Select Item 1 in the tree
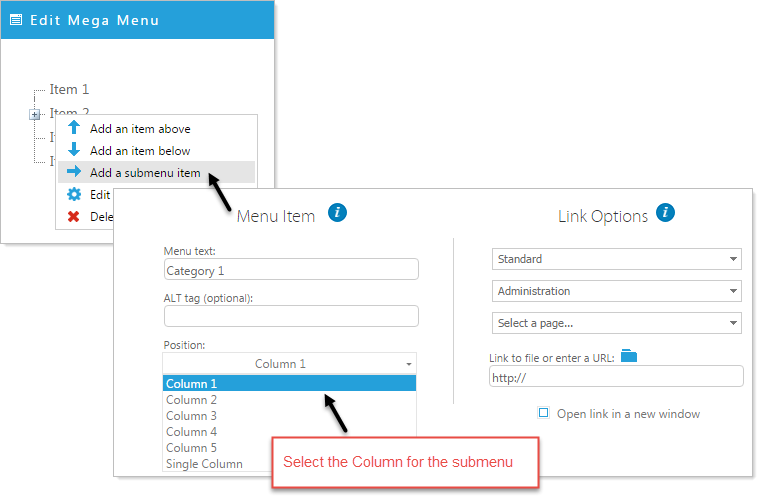 click(69, 90)
